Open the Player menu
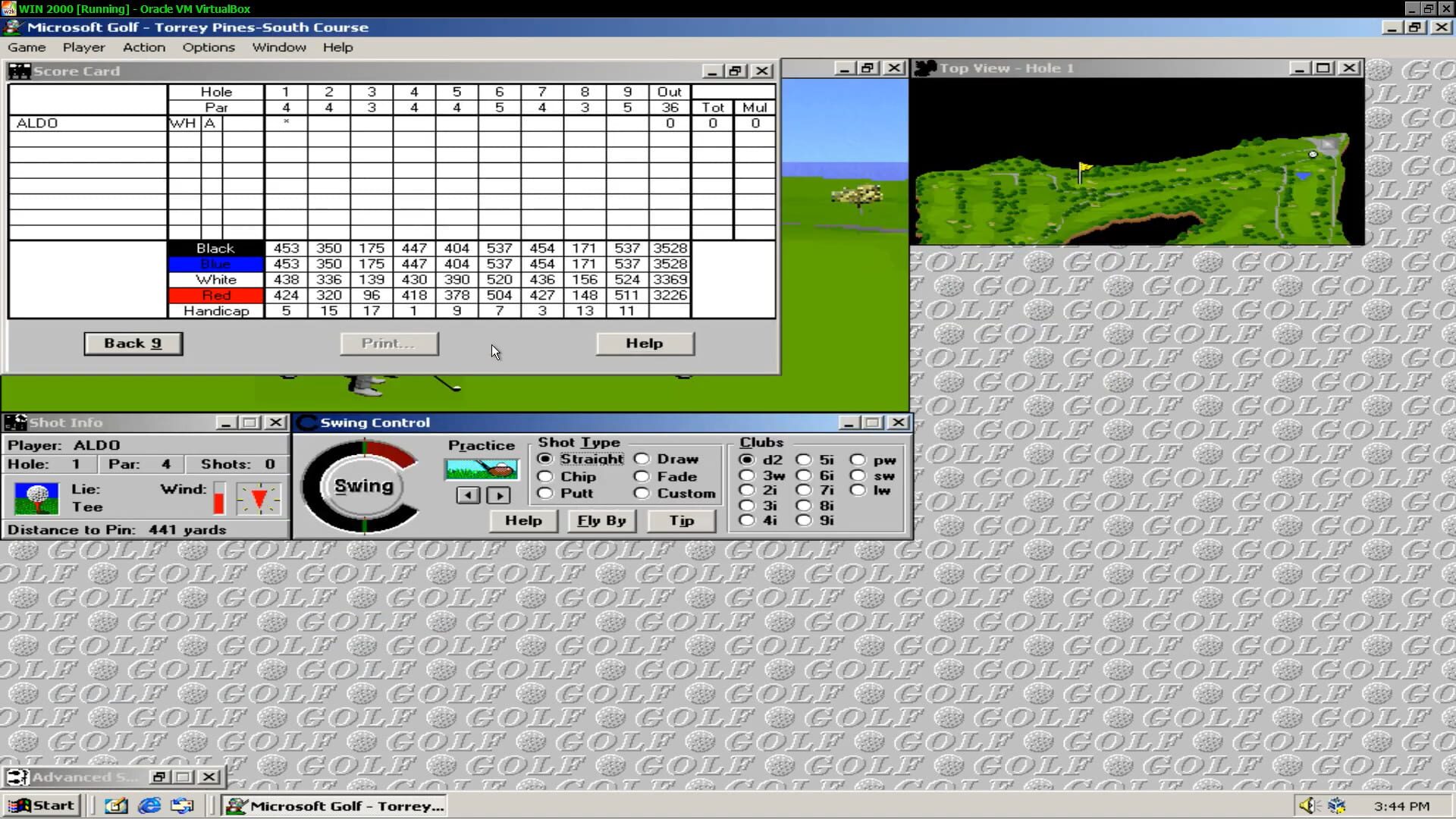This screenshot has width=1456, height=819. [x=83, y=47]
